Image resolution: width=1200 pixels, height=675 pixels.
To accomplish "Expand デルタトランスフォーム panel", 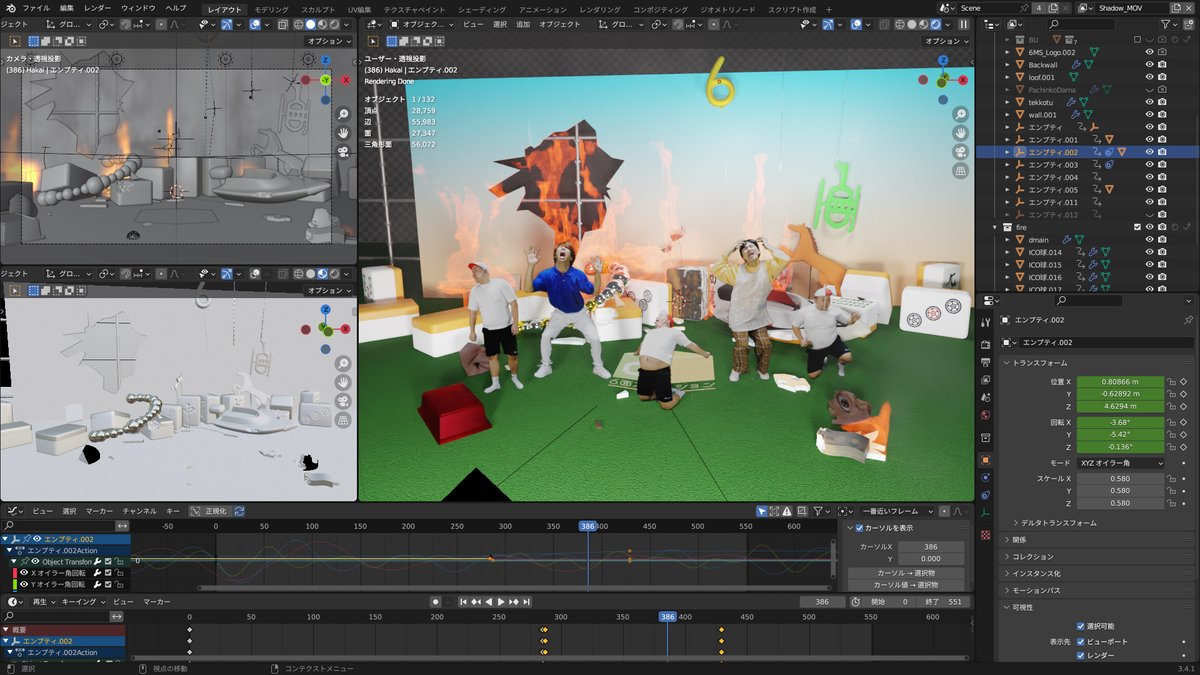I will tap(1060, 522).
